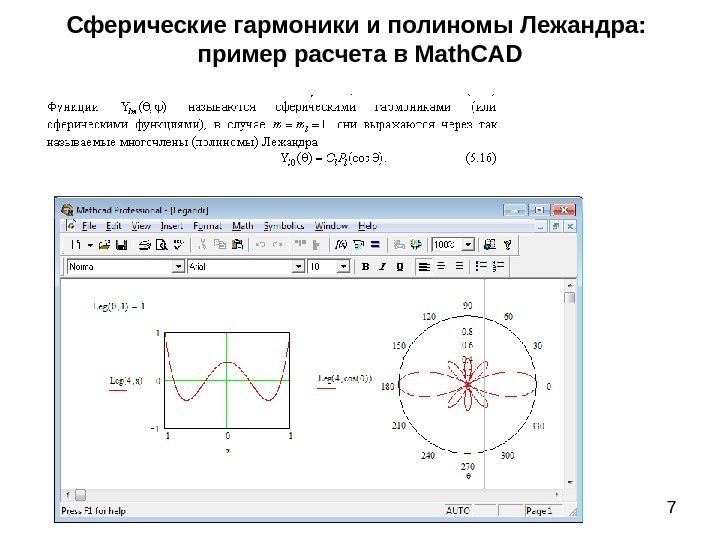Screen dimensions: 720x540
Task: Open the Resource Center icon
Action: click(x=490, y=244)
